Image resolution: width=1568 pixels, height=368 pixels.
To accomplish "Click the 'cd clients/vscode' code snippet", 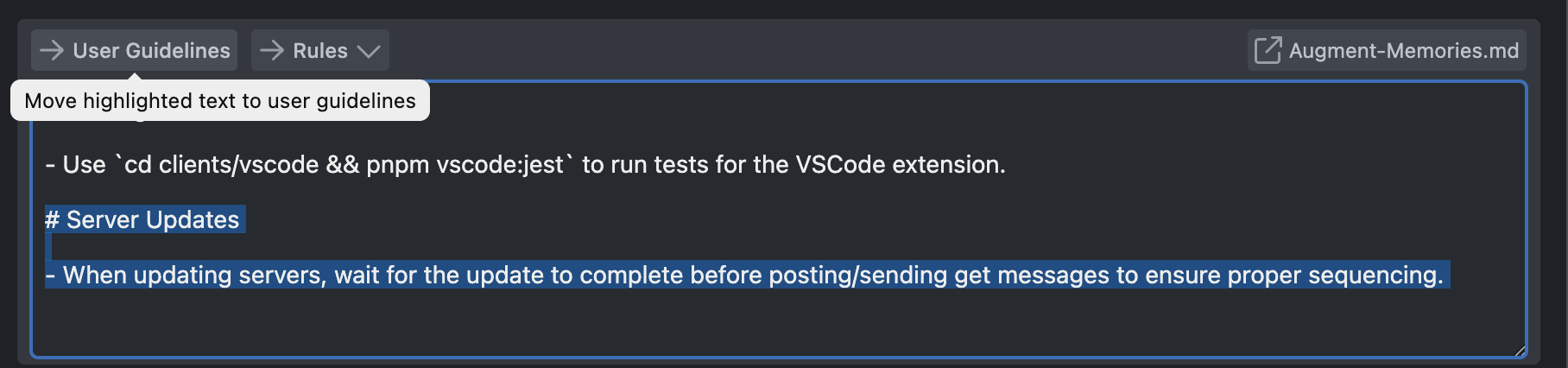I will pyautogui.click(x=222, y=164).
